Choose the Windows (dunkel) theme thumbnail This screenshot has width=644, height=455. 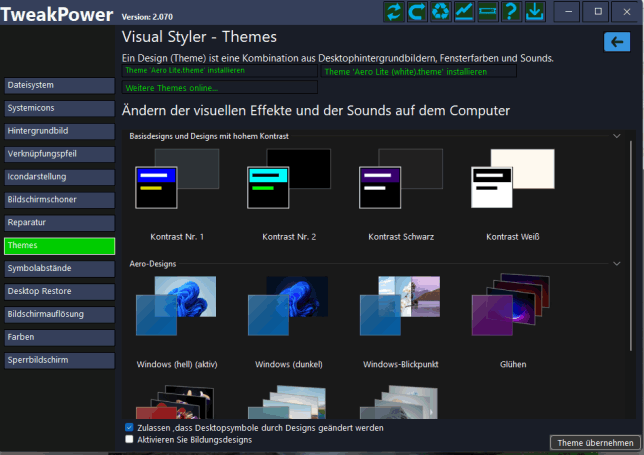point(288,308)
